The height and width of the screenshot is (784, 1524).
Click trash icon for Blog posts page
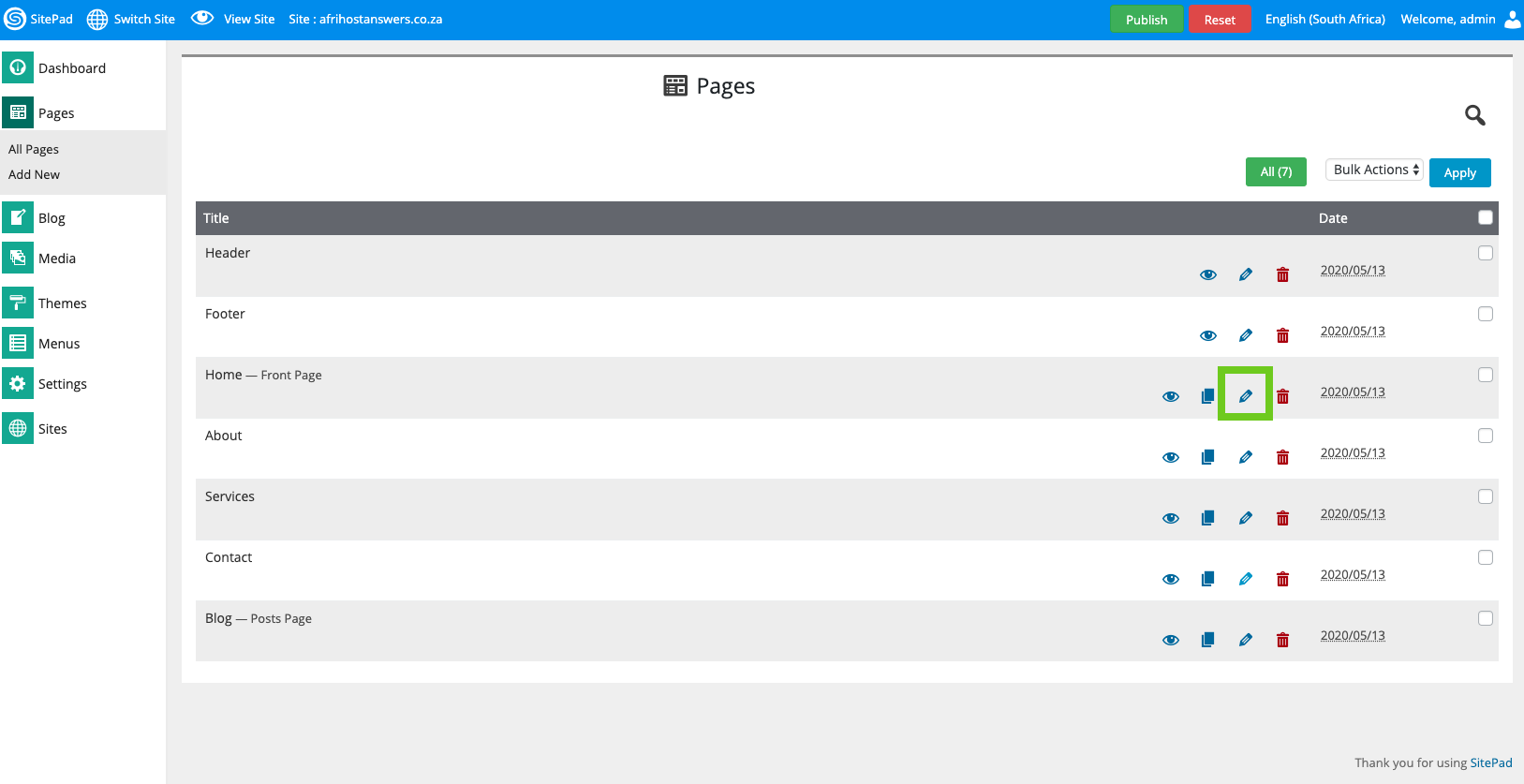(x=1282, y=640)
